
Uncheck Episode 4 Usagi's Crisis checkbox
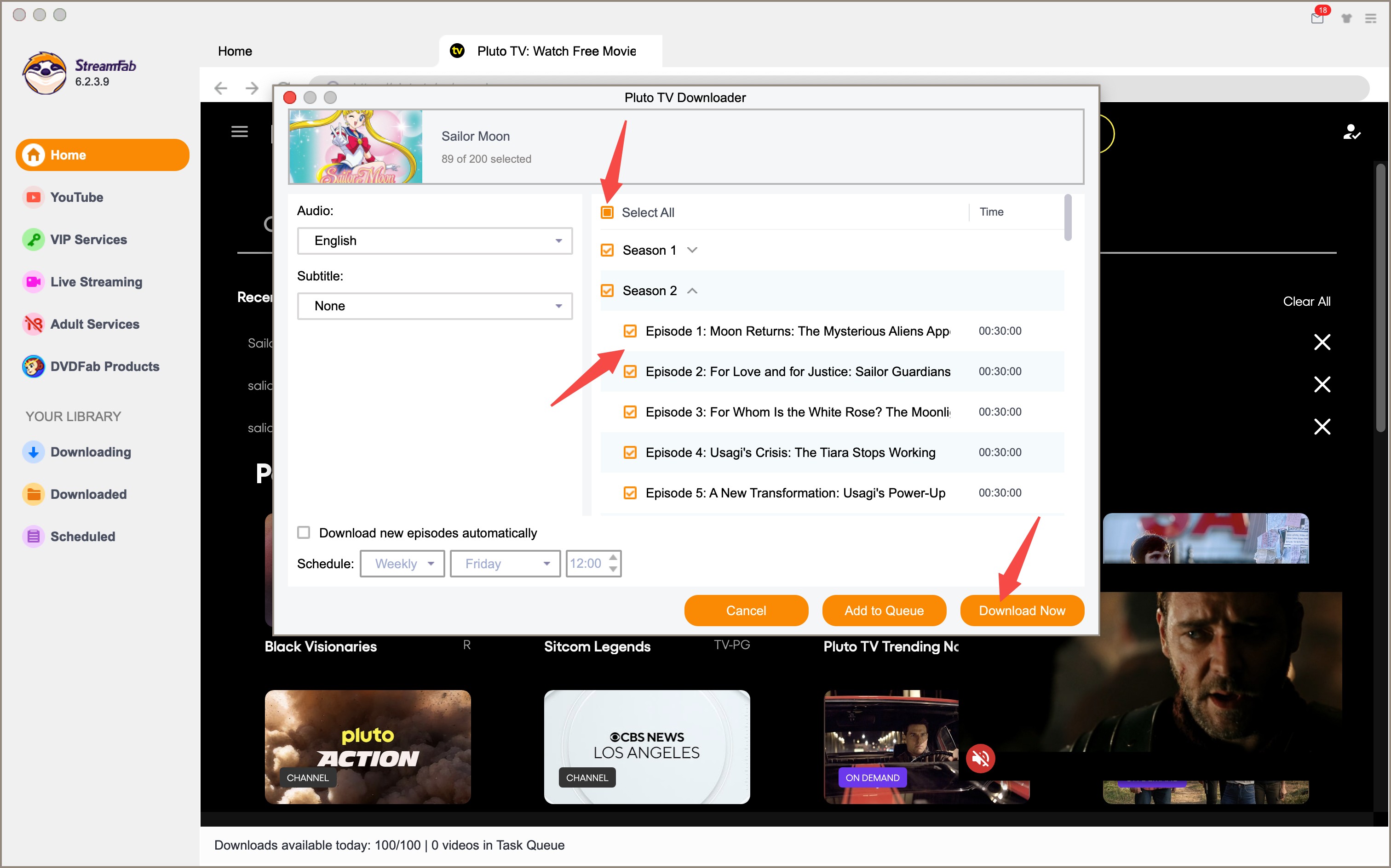[630, 452]
